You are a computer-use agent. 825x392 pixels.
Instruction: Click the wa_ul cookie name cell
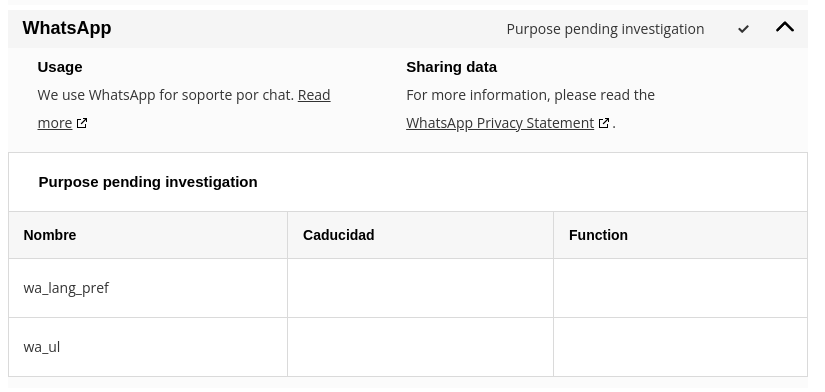pos(148,347)
